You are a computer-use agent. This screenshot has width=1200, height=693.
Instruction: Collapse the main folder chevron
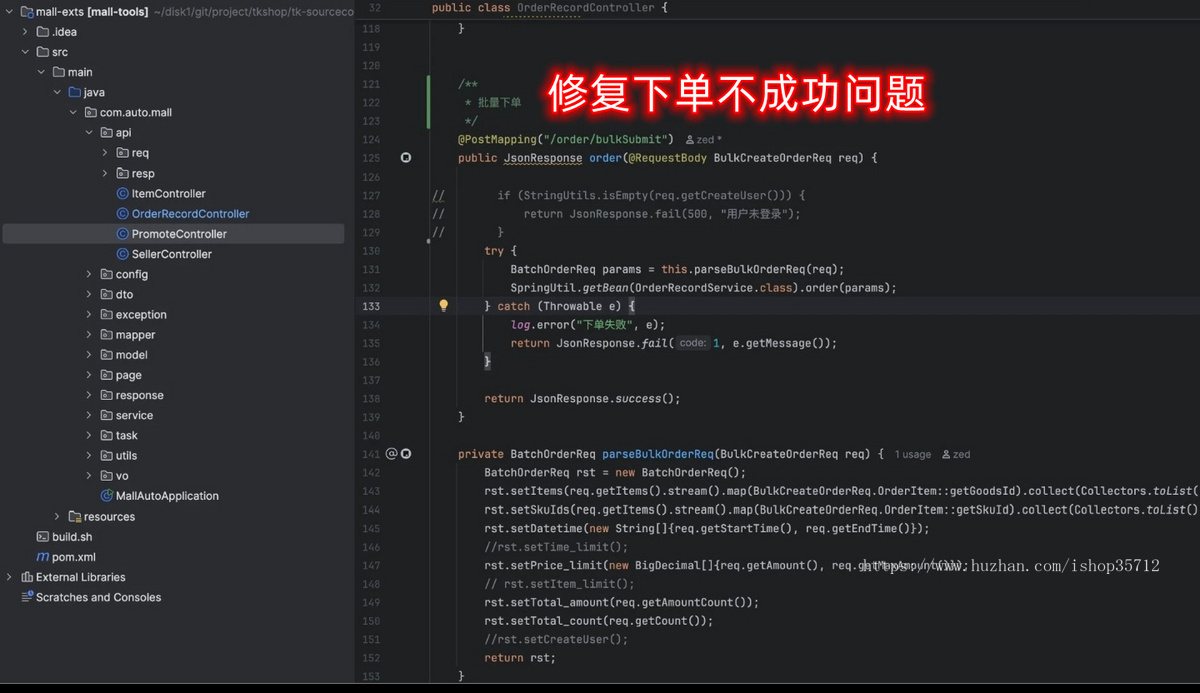point(41,72)
